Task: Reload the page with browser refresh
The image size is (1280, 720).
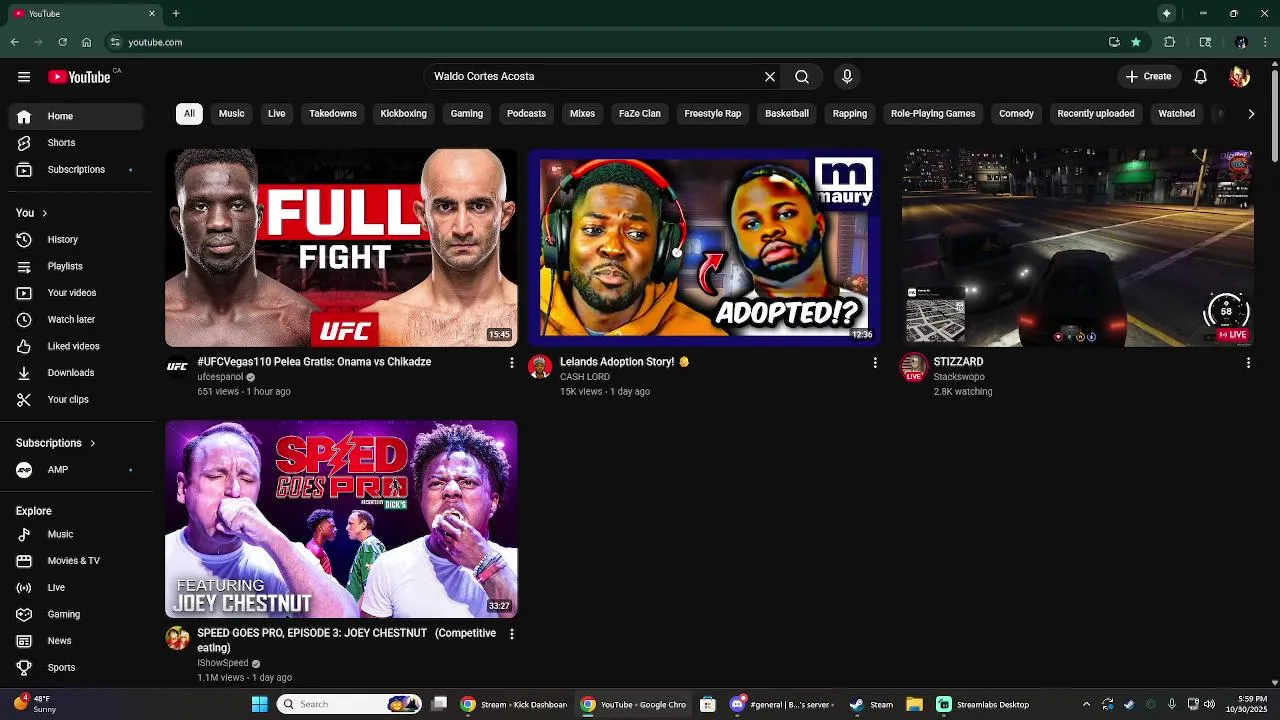Action: click(x=62, y=42)
